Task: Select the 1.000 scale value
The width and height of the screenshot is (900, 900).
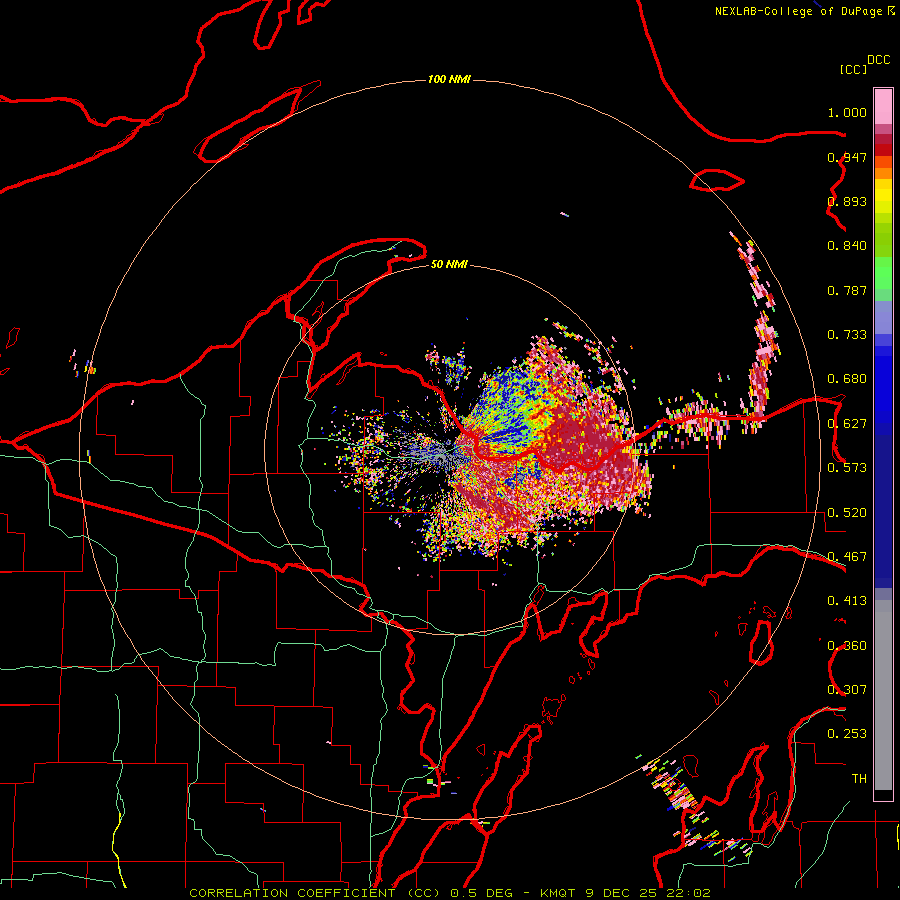Action: coord(847,112)
